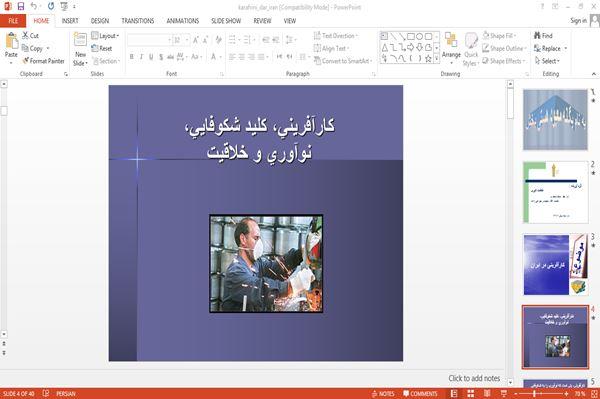Click the Reset slide button
The image size is (600, 399).
coord(102,48)
